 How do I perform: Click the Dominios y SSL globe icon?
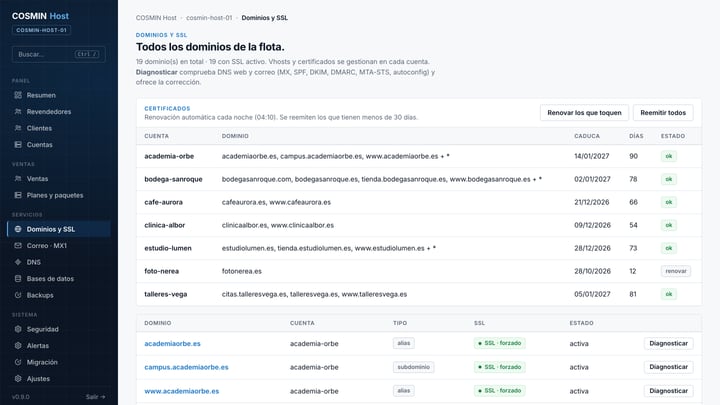[18, 229]
